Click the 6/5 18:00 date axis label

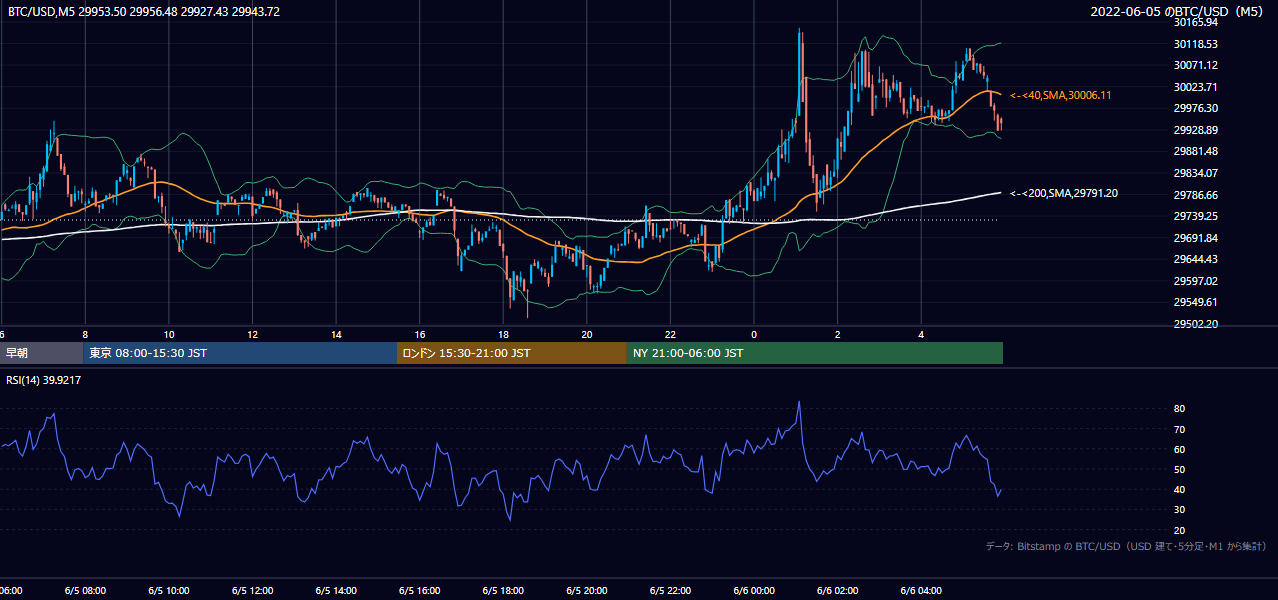503,591
